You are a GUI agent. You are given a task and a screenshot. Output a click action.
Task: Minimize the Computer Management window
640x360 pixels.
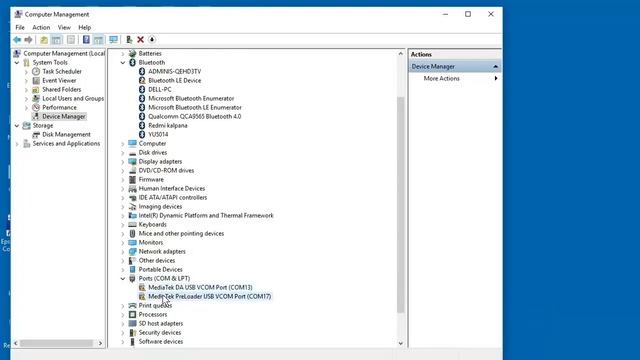(445, 14)
